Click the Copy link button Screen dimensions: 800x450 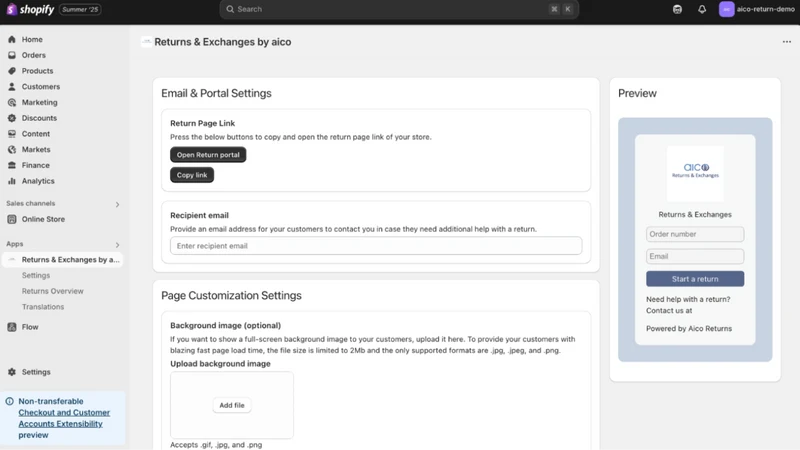(x=192, y=175)
